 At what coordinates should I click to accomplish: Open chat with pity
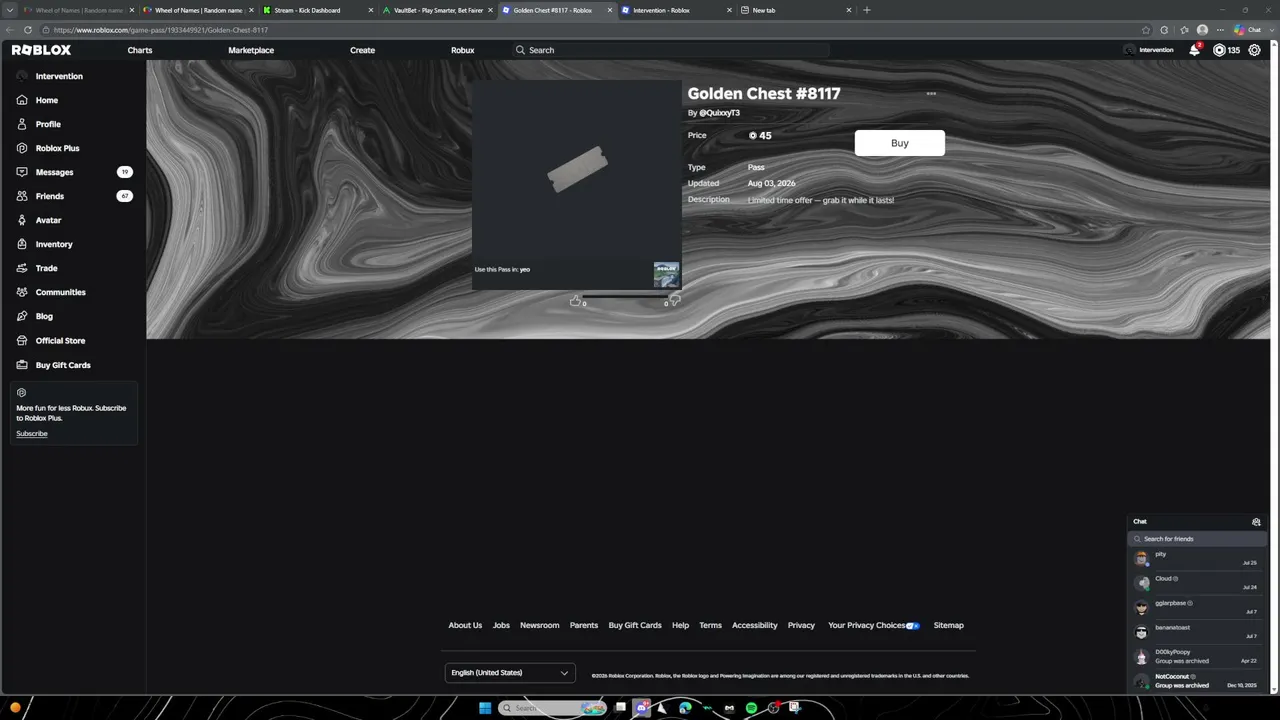pyautogui.click(x=1197, y=558)
